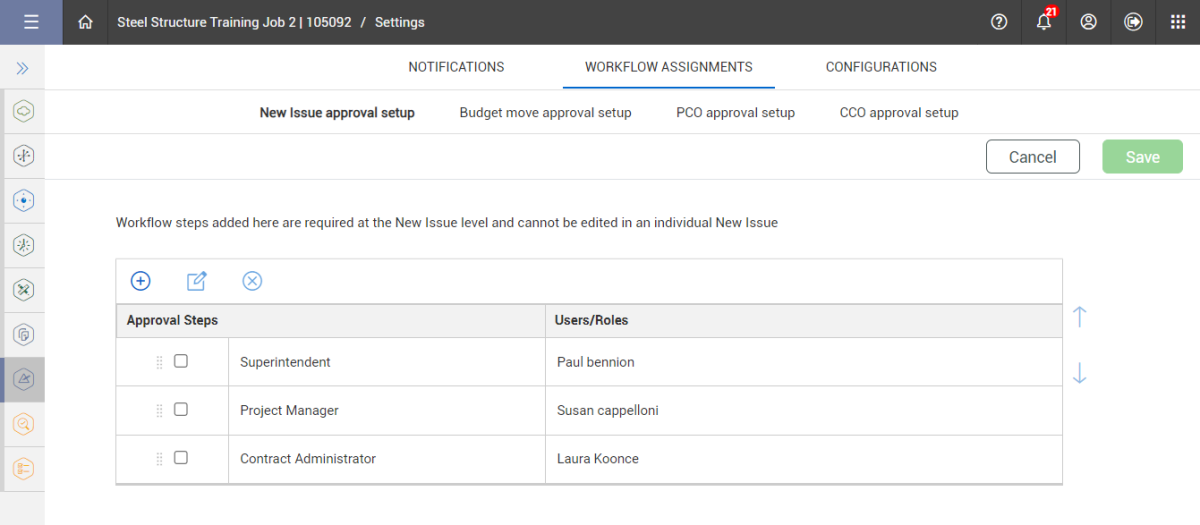Open the user profile icon
This screenshot has height=525, width=1200.
click(1089, 22)
